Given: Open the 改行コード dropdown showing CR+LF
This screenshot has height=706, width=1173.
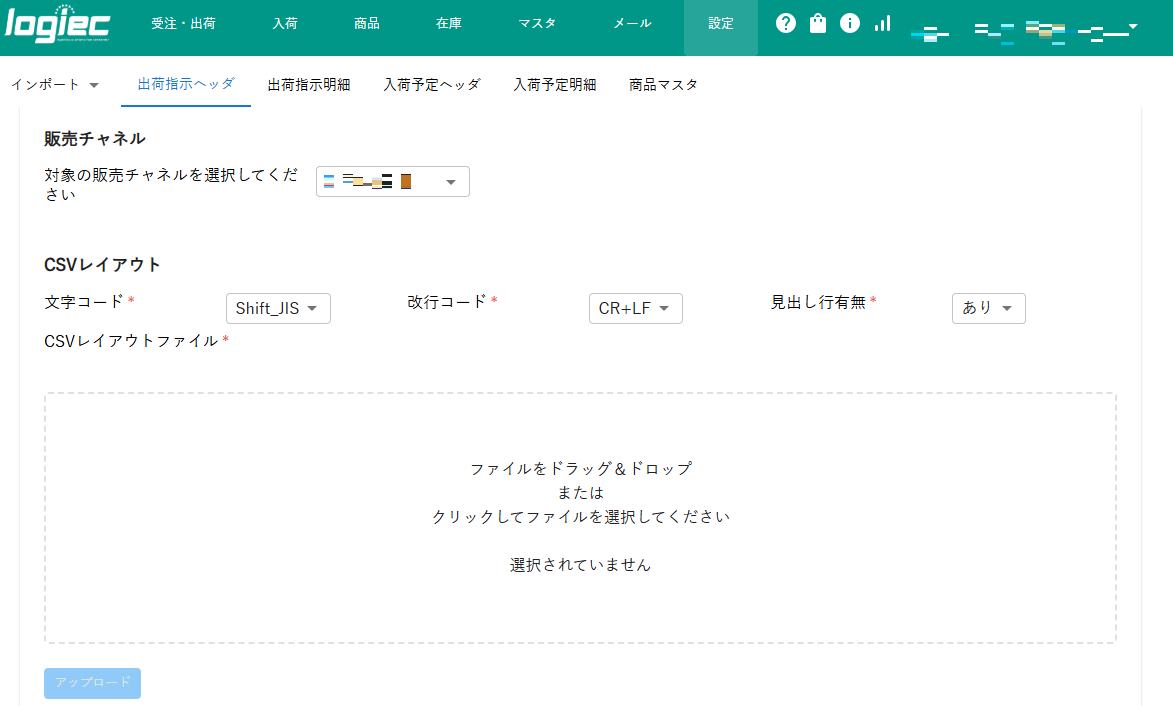Looking at the screenshot, I should click(635, 308).
